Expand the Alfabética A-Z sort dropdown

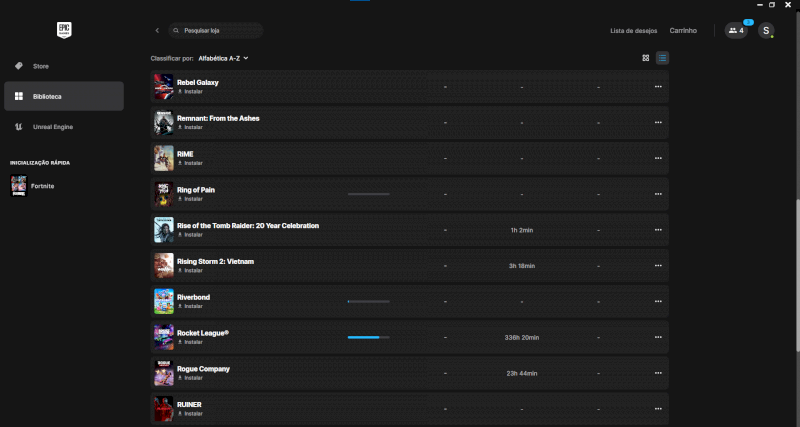coord(223,58)
